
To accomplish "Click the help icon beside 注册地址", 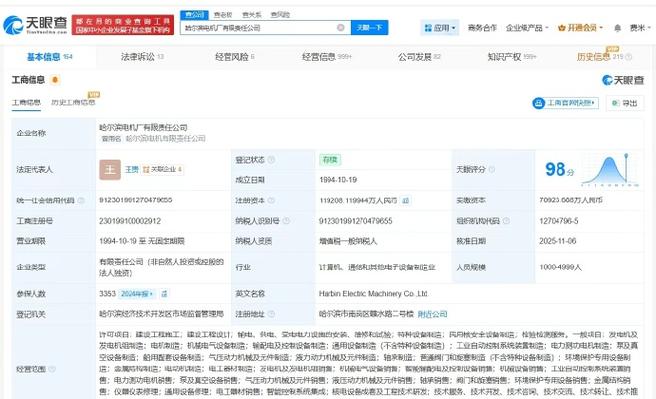I will pyautogui.click(x=271, y=314).
